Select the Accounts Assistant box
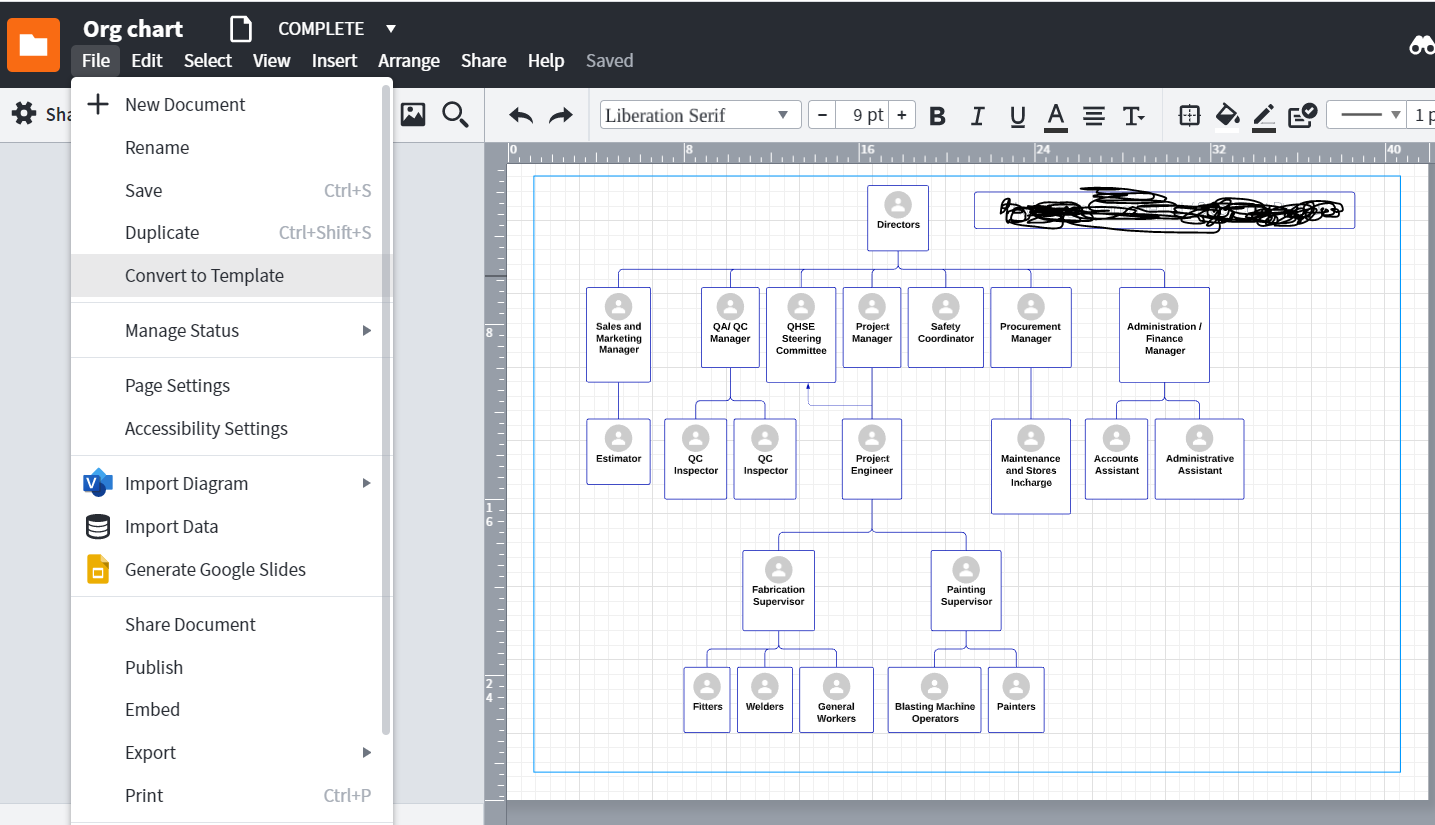 [x=1116, y=459]
